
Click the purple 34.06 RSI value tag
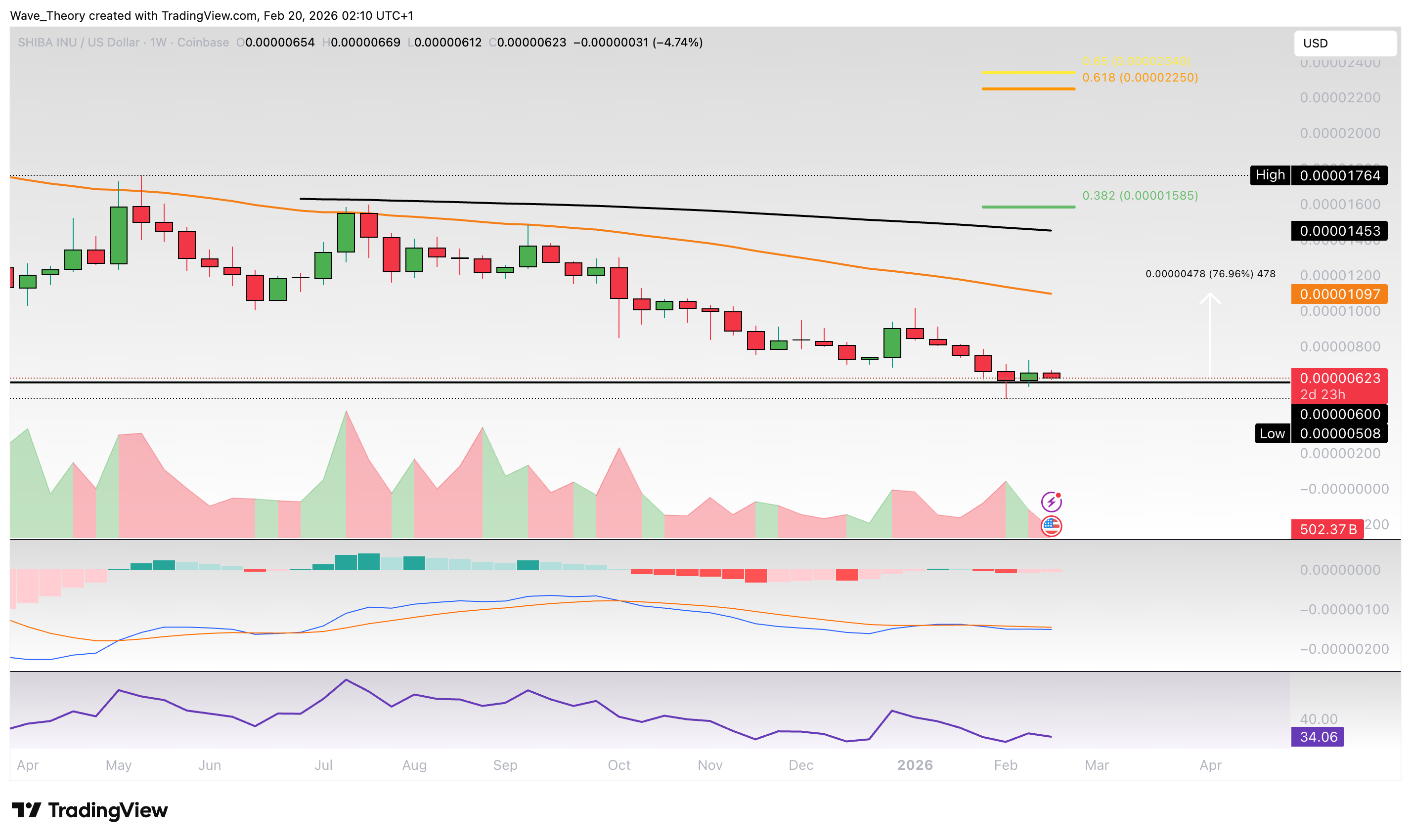coord(1317,737)
